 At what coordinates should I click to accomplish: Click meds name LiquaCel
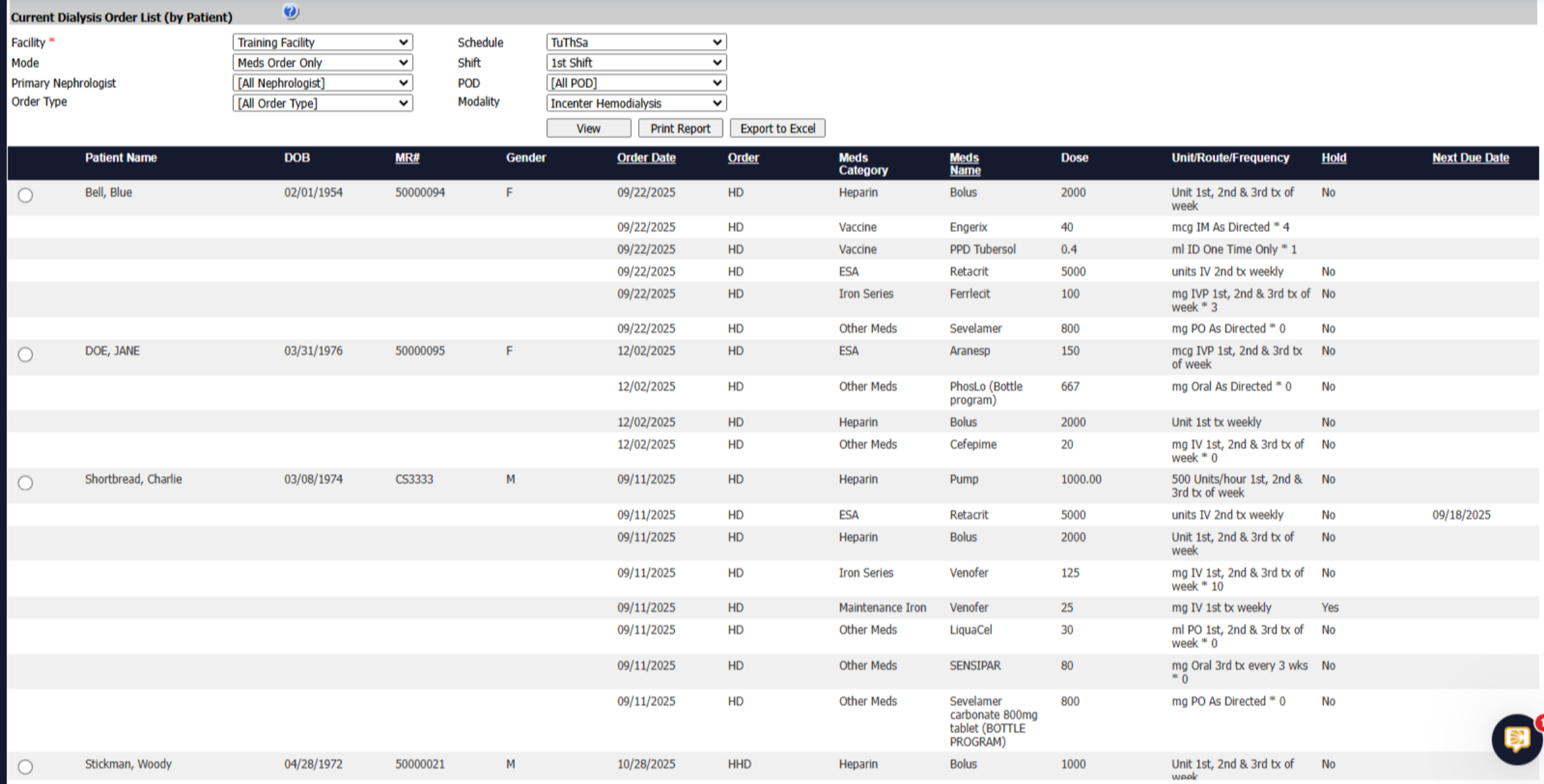click(x=971, y=630)
